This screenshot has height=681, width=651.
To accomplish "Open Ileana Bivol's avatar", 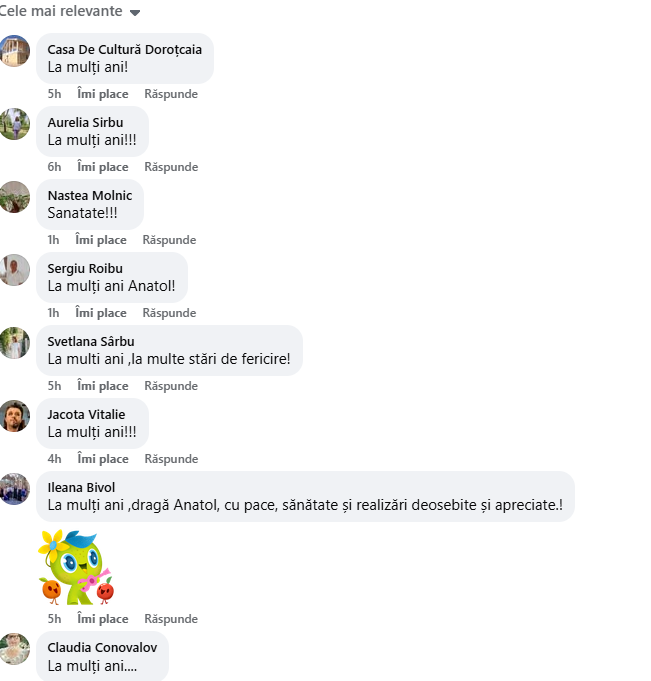I will (14, 489).
